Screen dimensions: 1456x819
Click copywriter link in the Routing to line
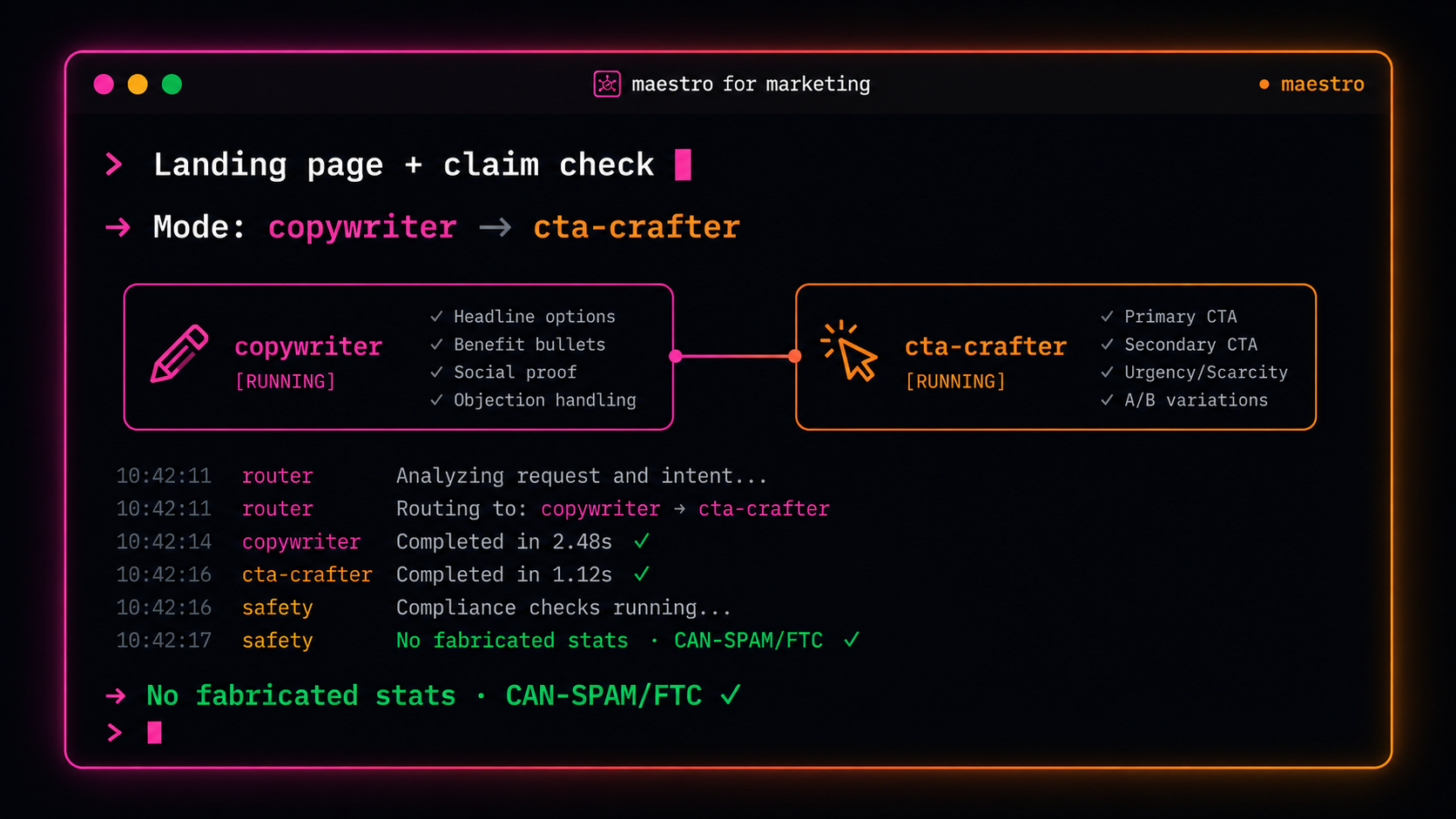pyautogui.click(x=601, y=509)
